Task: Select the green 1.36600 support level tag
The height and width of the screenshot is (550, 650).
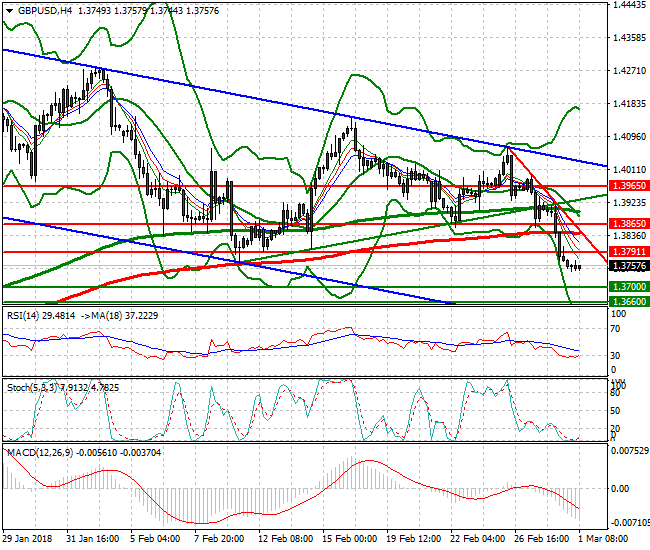Action: tap(627, 301)
